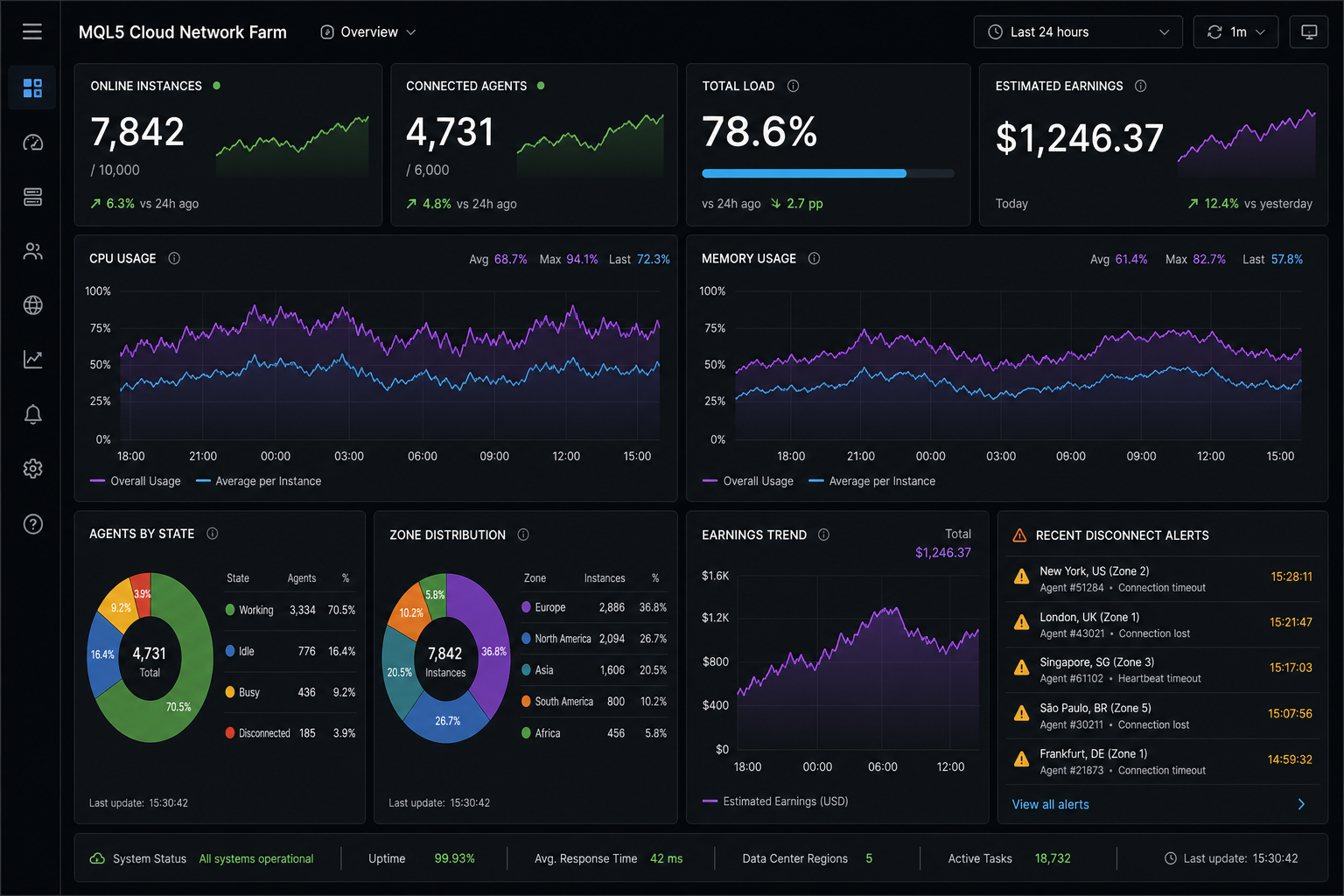Click the purple Europe color dot
This screenshot has height=896, width=1344.
click(x=526, y=607)
